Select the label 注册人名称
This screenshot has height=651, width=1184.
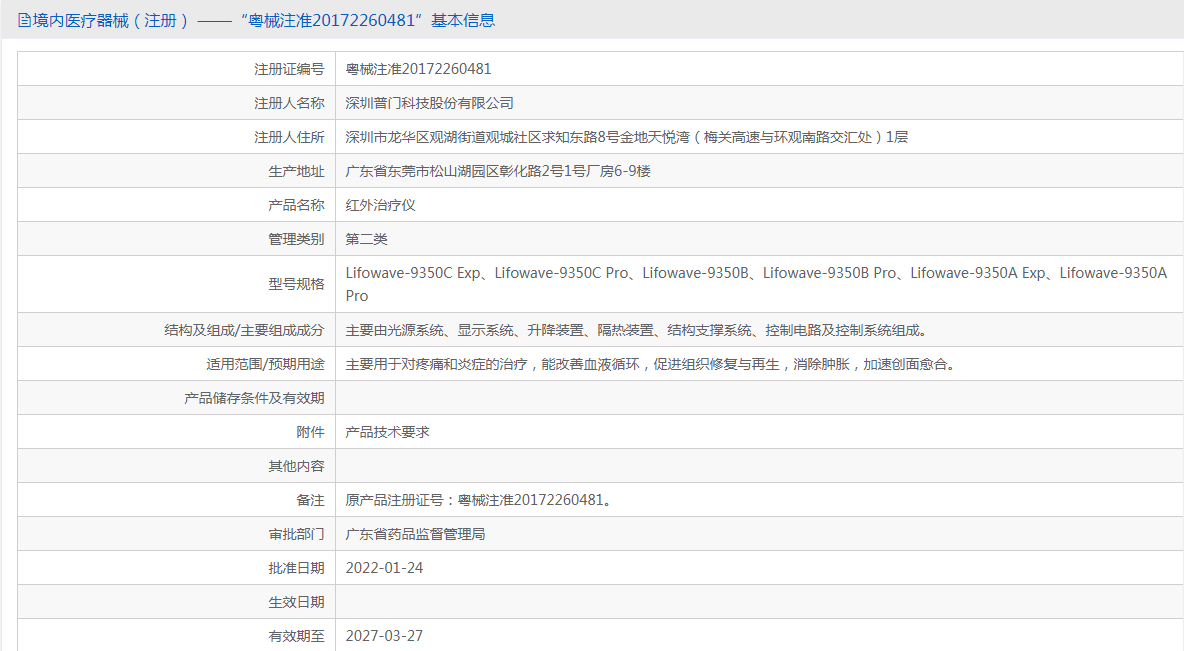[x=289, y=103]
